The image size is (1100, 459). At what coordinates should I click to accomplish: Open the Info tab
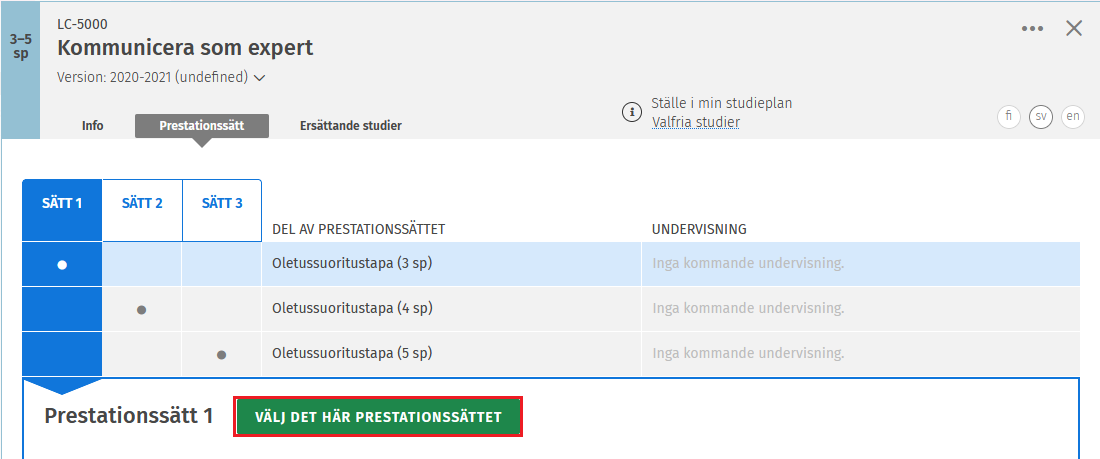[93, 126]
